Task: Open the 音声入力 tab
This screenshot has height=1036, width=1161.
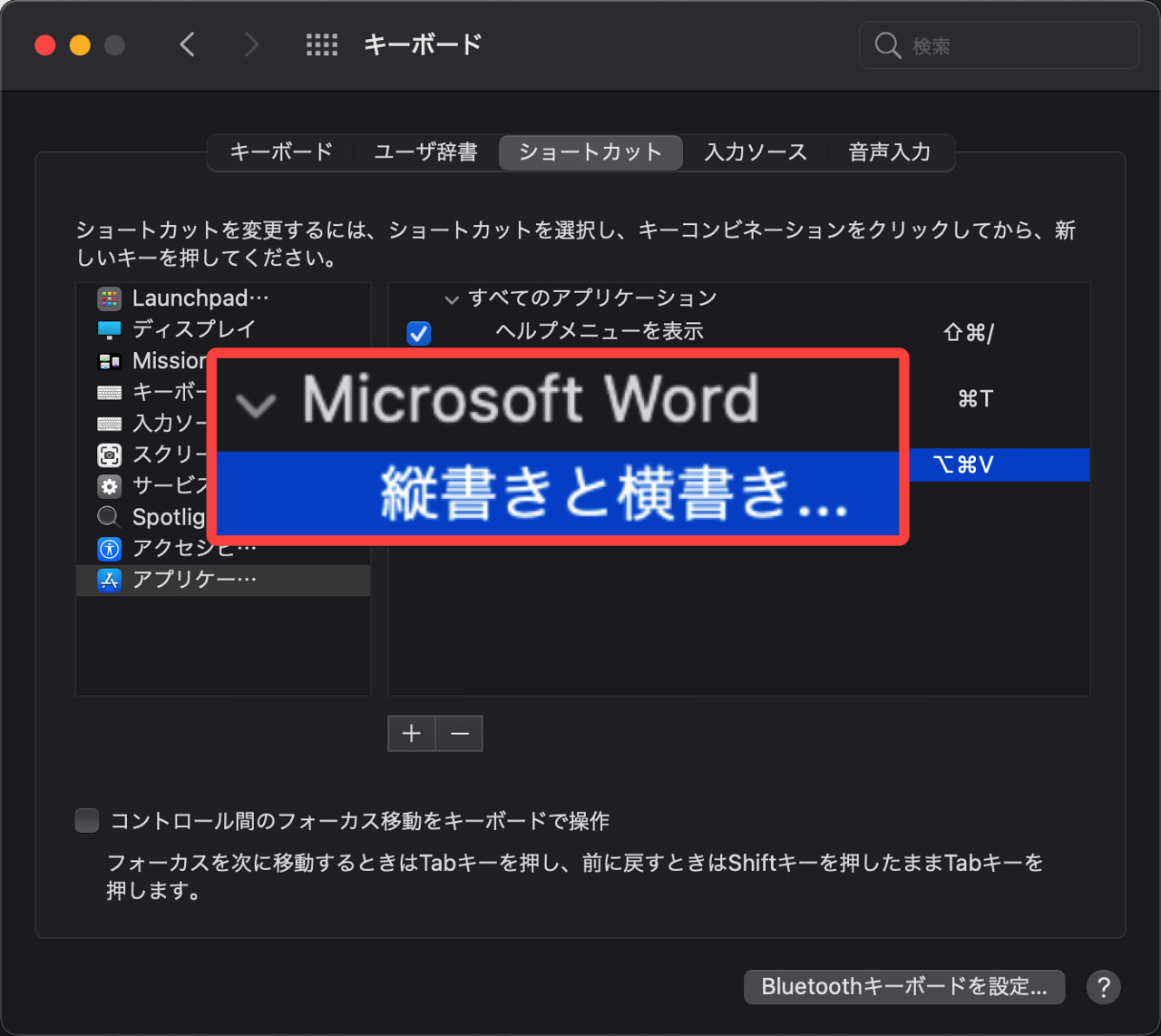Action: (890, 152)
